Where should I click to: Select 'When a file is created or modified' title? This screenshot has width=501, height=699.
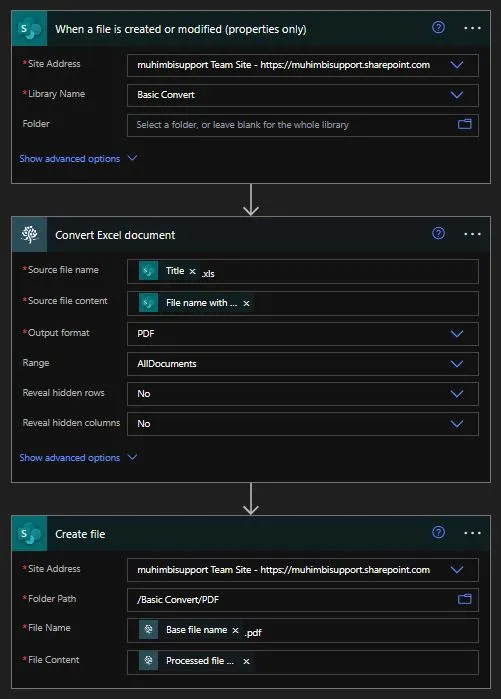[181, 29]
